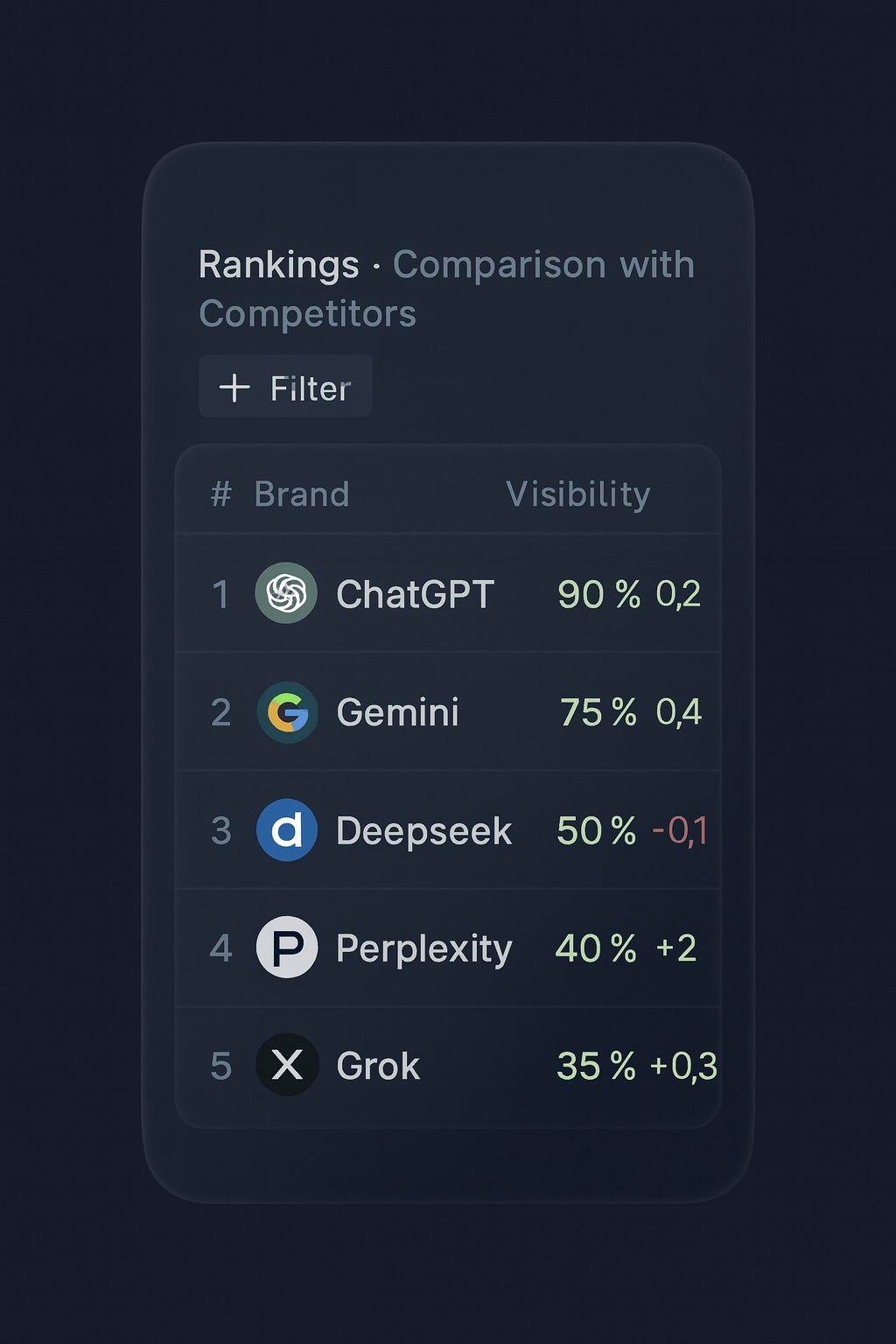
Task: Click the Deepseek blue d icon
Action: click(x=287, y=829)
